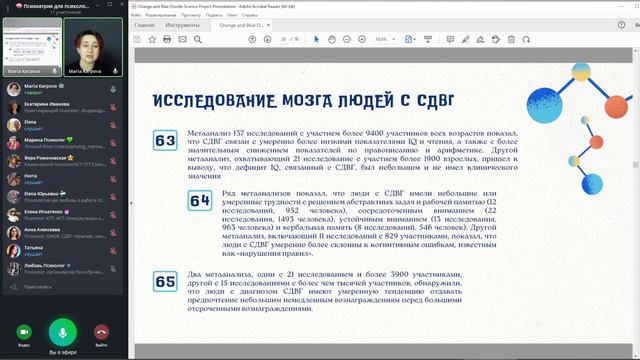
Task: Select participant Екатерина Иванова
Action: click(62, 107)
